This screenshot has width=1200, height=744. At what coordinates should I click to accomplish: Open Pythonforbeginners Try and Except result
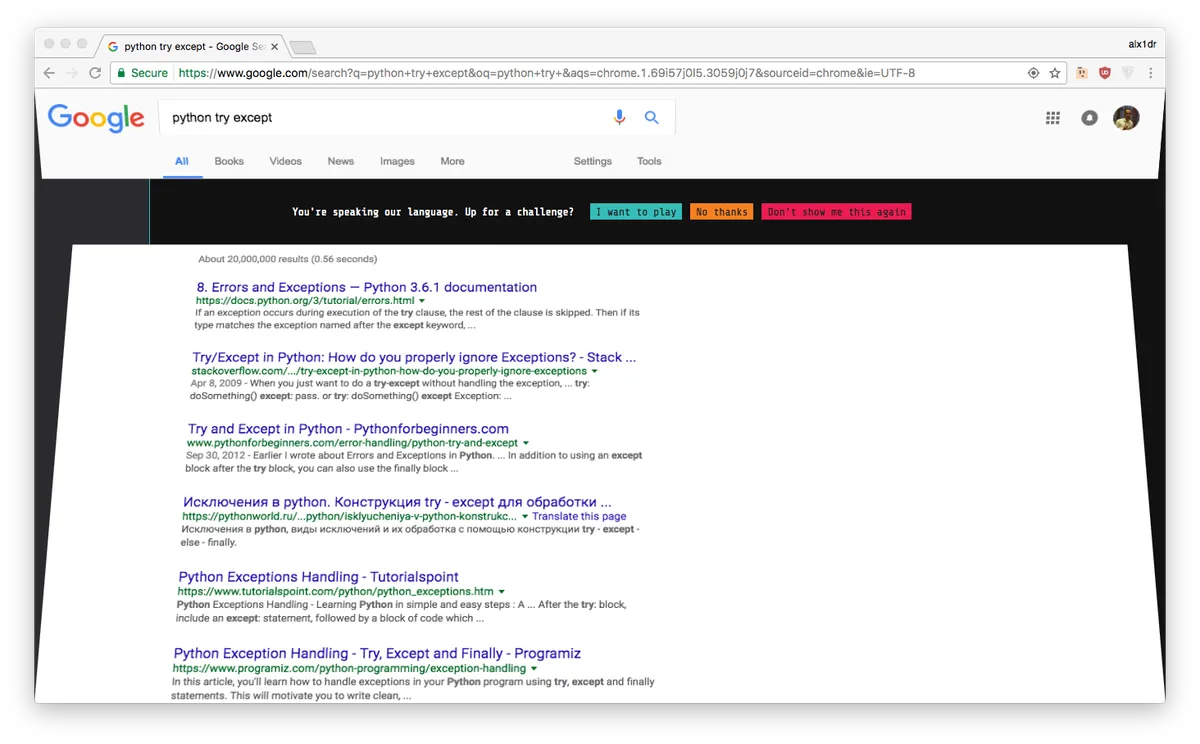click(x=348, y=429)
